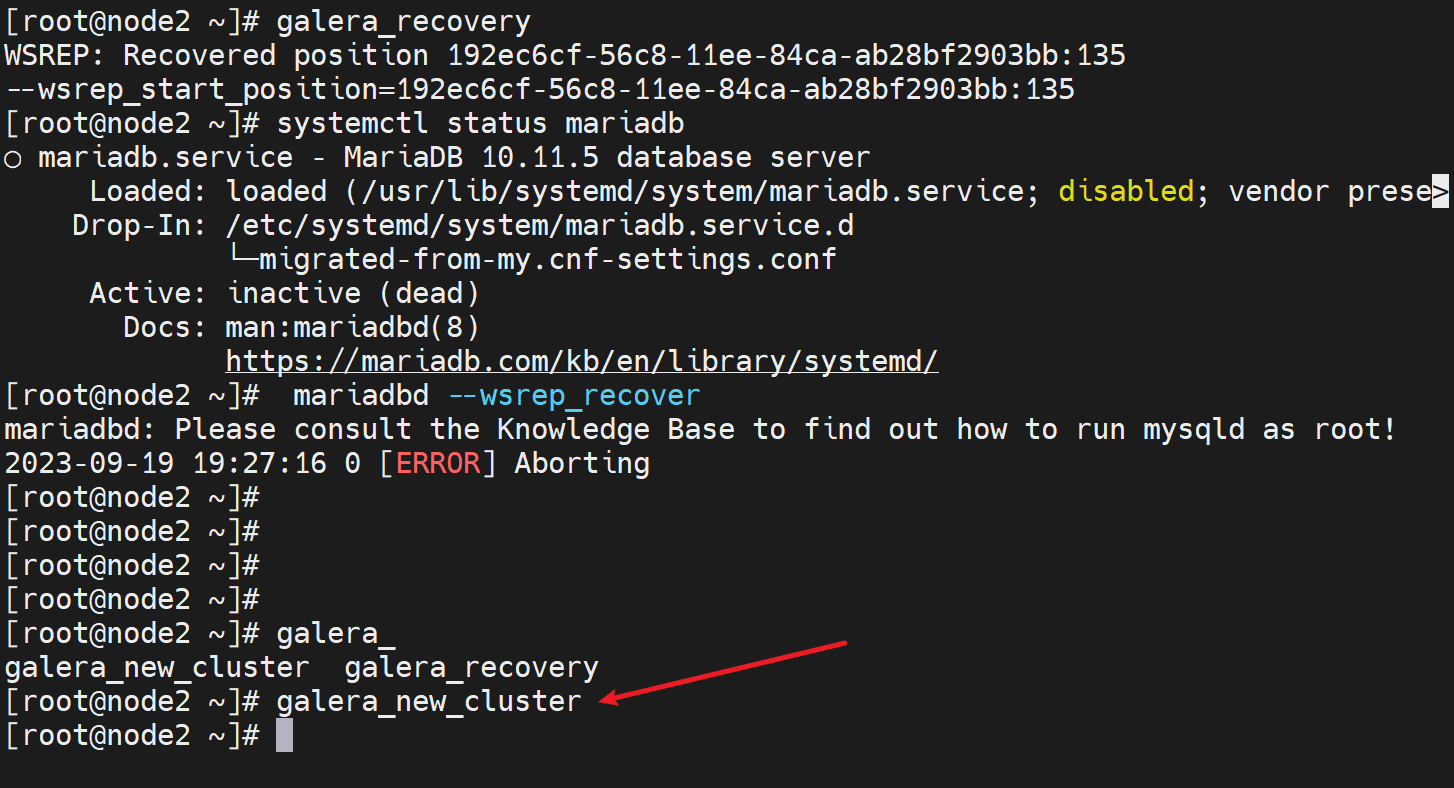Click the --wsrep_start_position output line
This screenshot has width=1454, height=788.
[x=540, y=89]
